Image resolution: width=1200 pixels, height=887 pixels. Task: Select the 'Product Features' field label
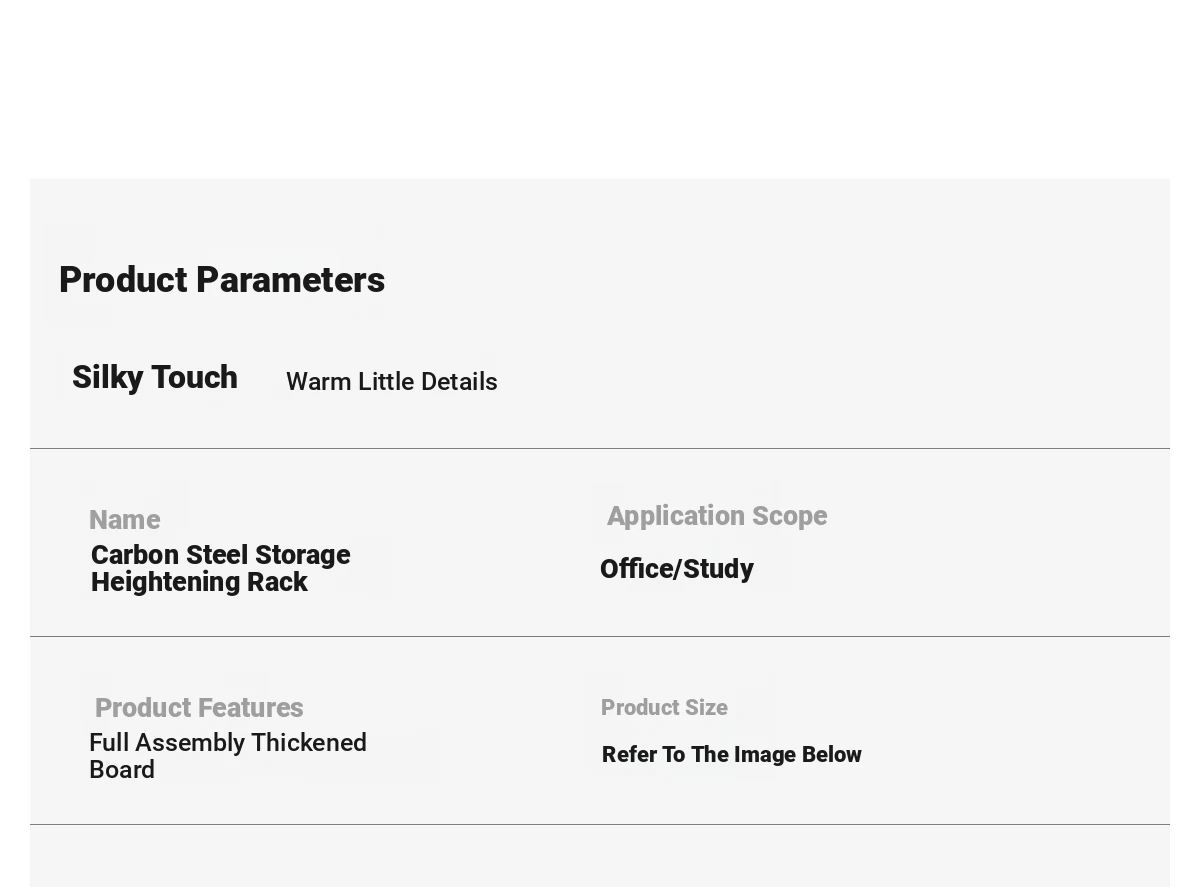(199, 708)
